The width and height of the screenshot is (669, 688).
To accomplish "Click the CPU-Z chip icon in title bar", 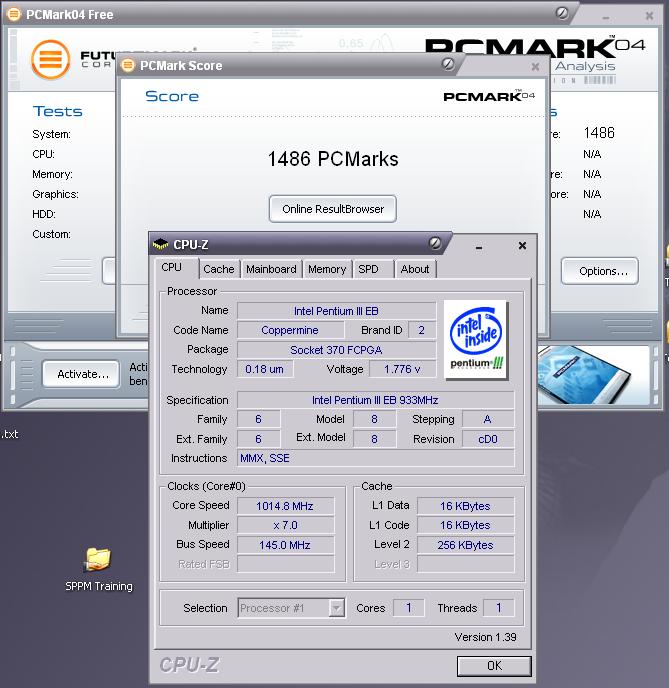I will click(x=161, y=244).
